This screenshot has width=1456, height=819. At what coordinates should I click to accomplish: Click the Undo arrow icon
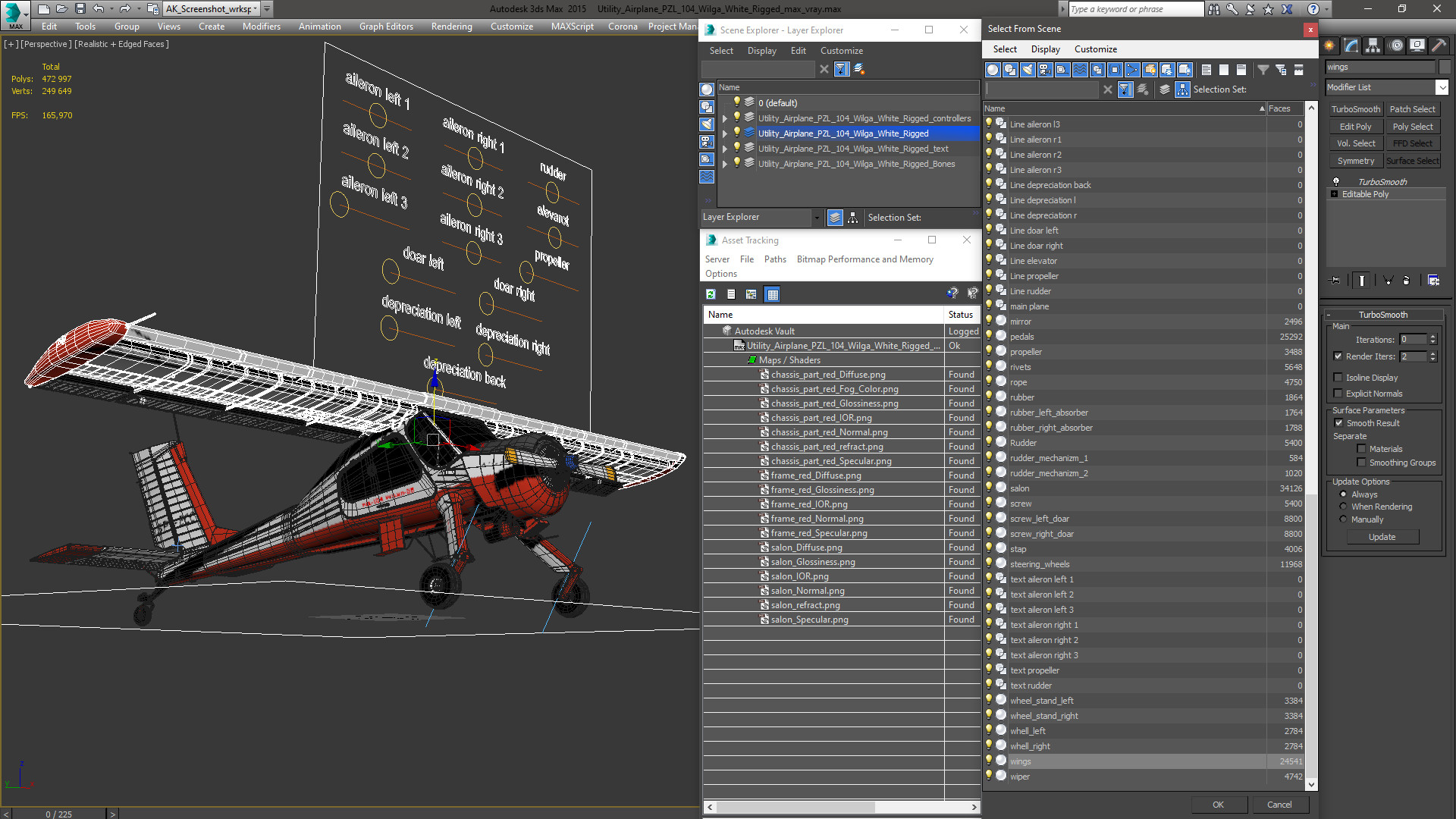98,9
